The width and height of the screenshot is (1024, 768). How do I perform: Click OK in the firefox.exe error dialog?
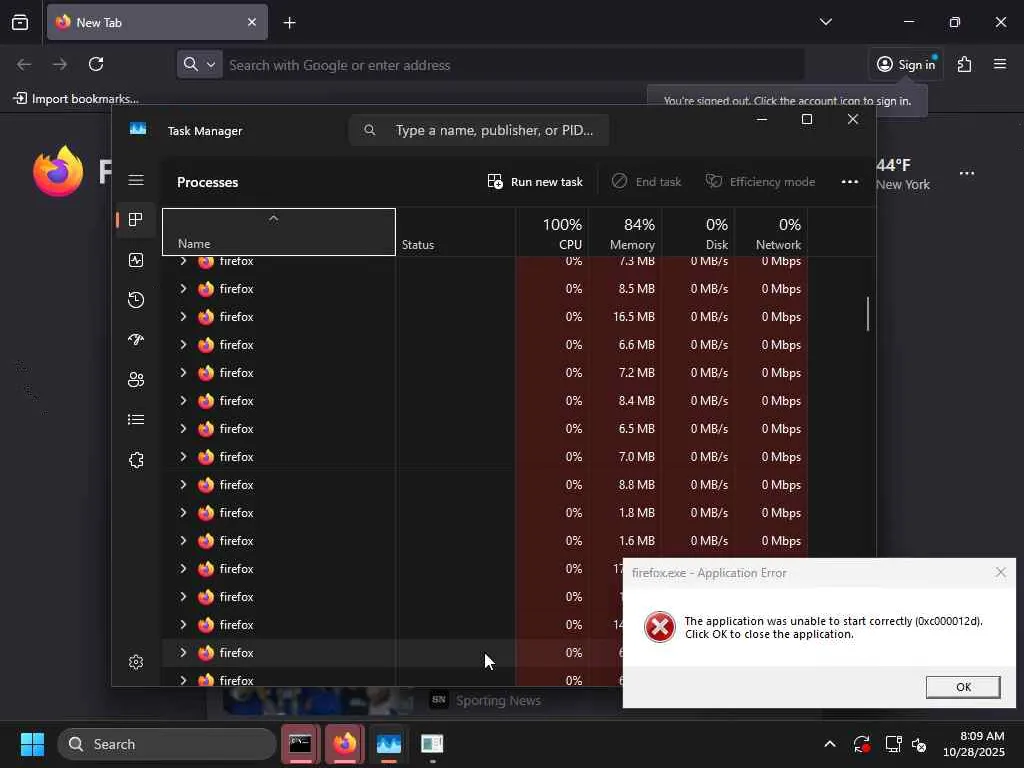tap(963, 687)
